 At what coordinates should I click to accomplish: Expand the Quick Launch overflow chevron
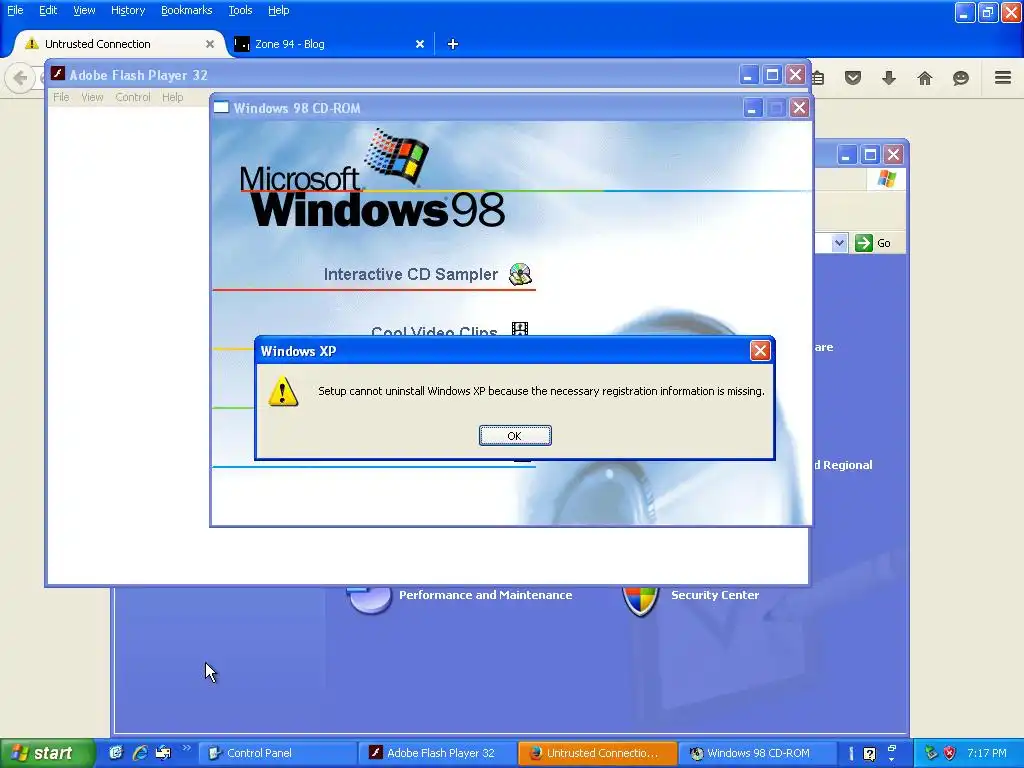click(x=187, y=748)
